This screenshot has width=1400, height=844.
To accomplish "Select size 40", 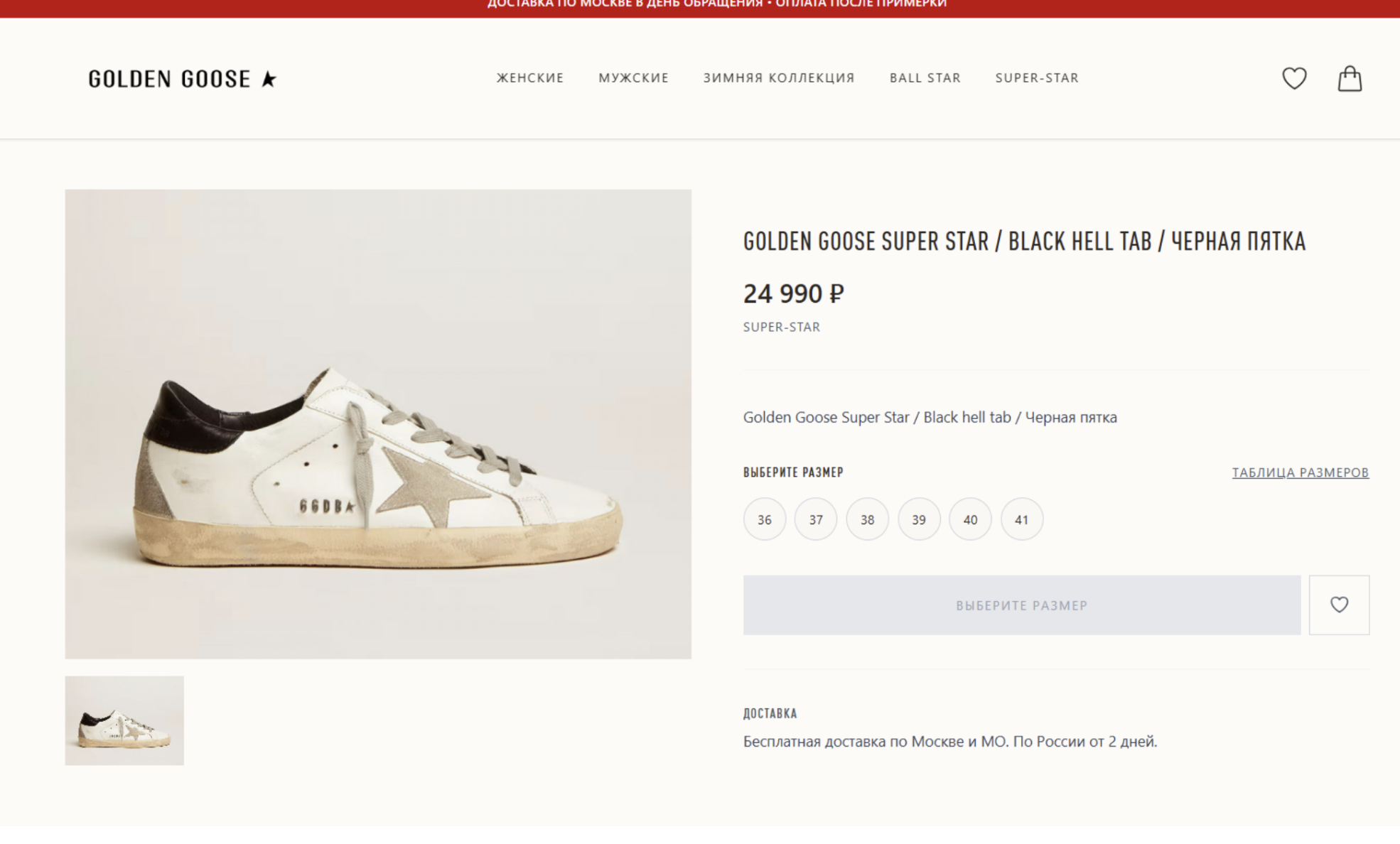I will (x=970, y=519).
